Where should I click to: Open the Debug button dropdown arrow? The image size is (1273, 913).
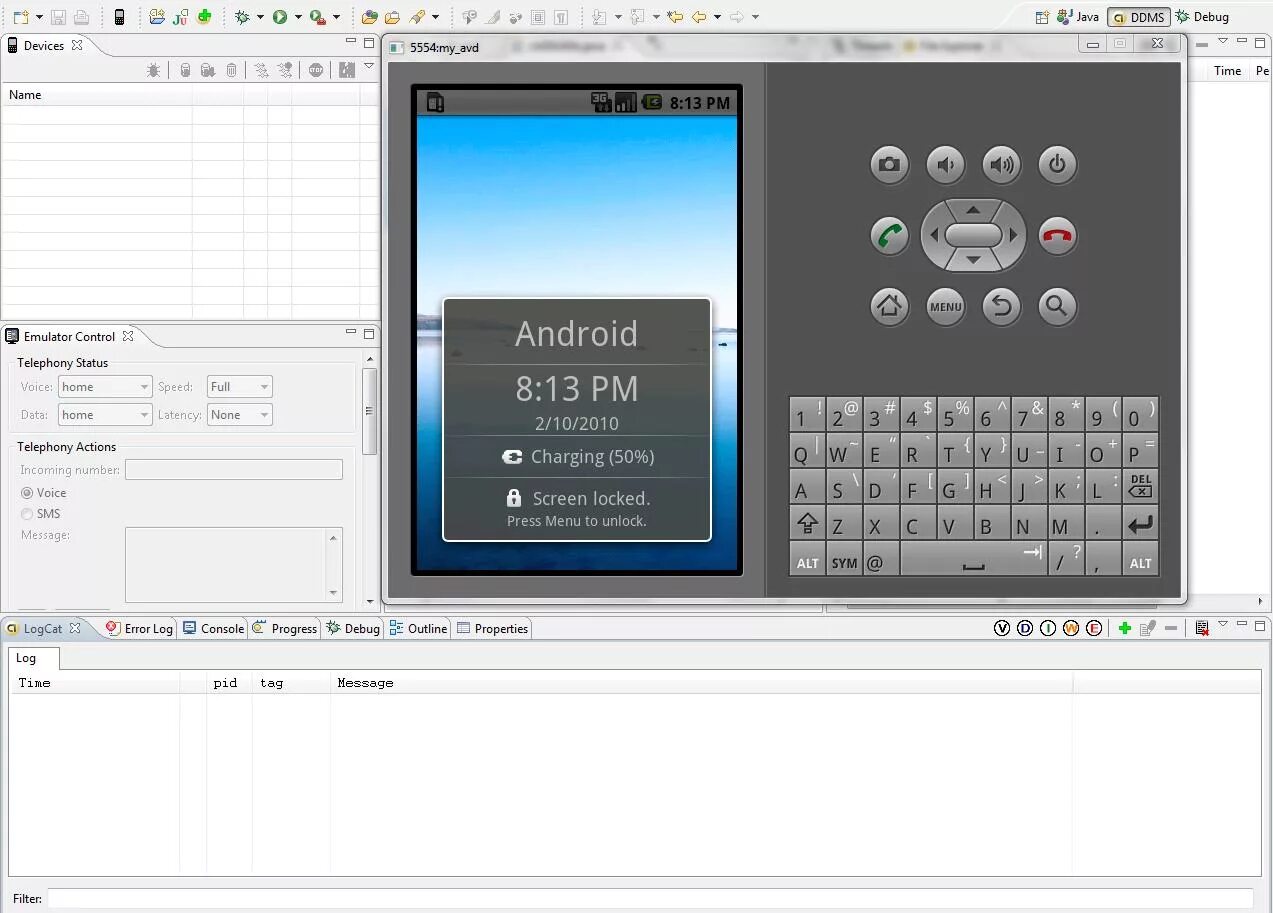(x=260, y=16)
